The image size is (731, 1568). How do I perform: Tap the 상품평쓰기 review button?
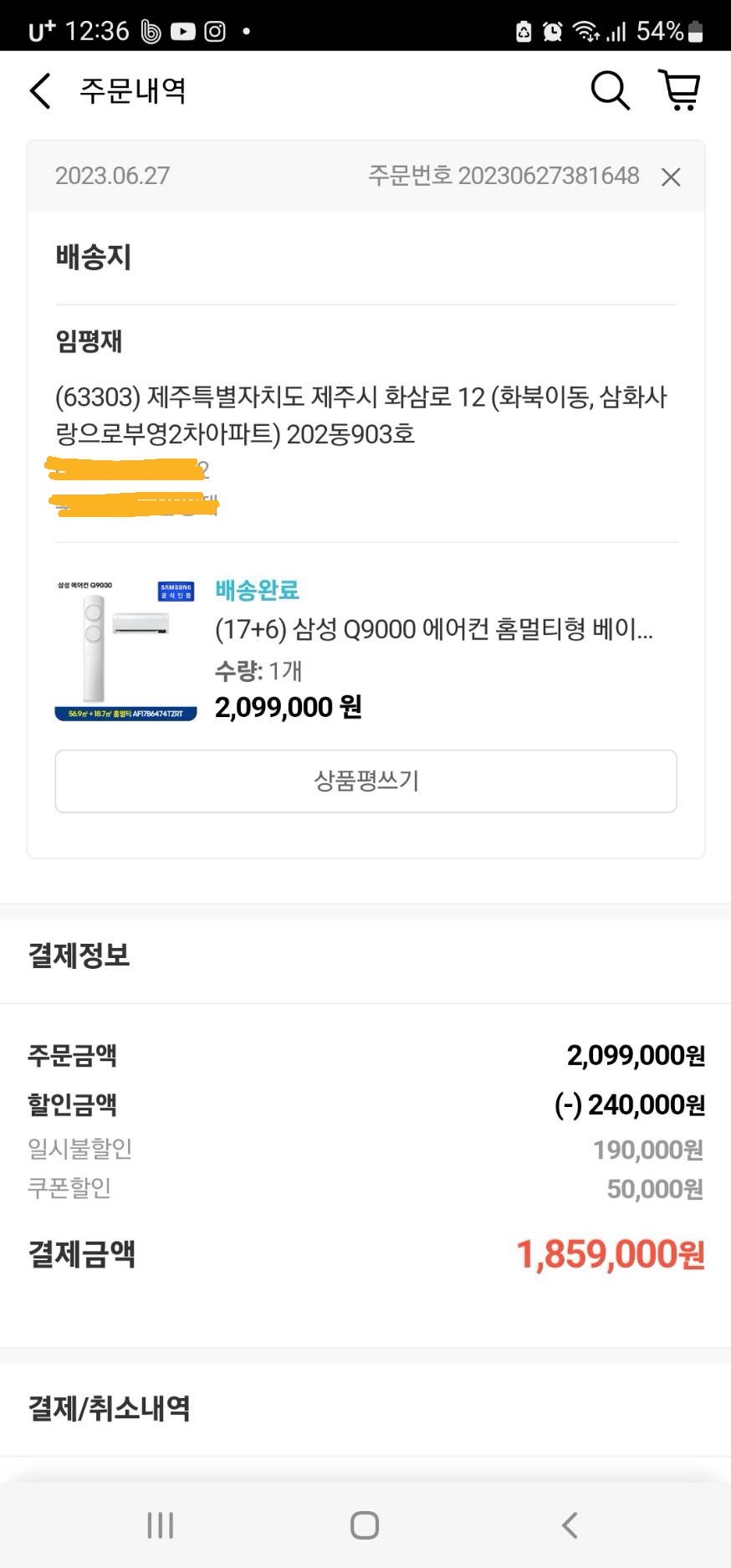click(x=365, y=781)
